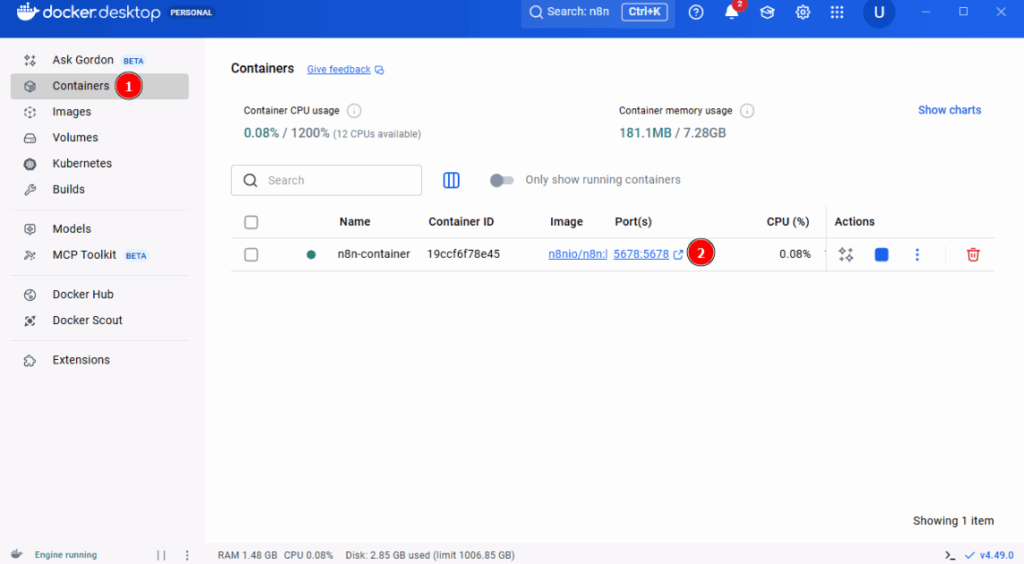Open the column layout chooser button
The image size is (1024, 564).
(451, 180)
